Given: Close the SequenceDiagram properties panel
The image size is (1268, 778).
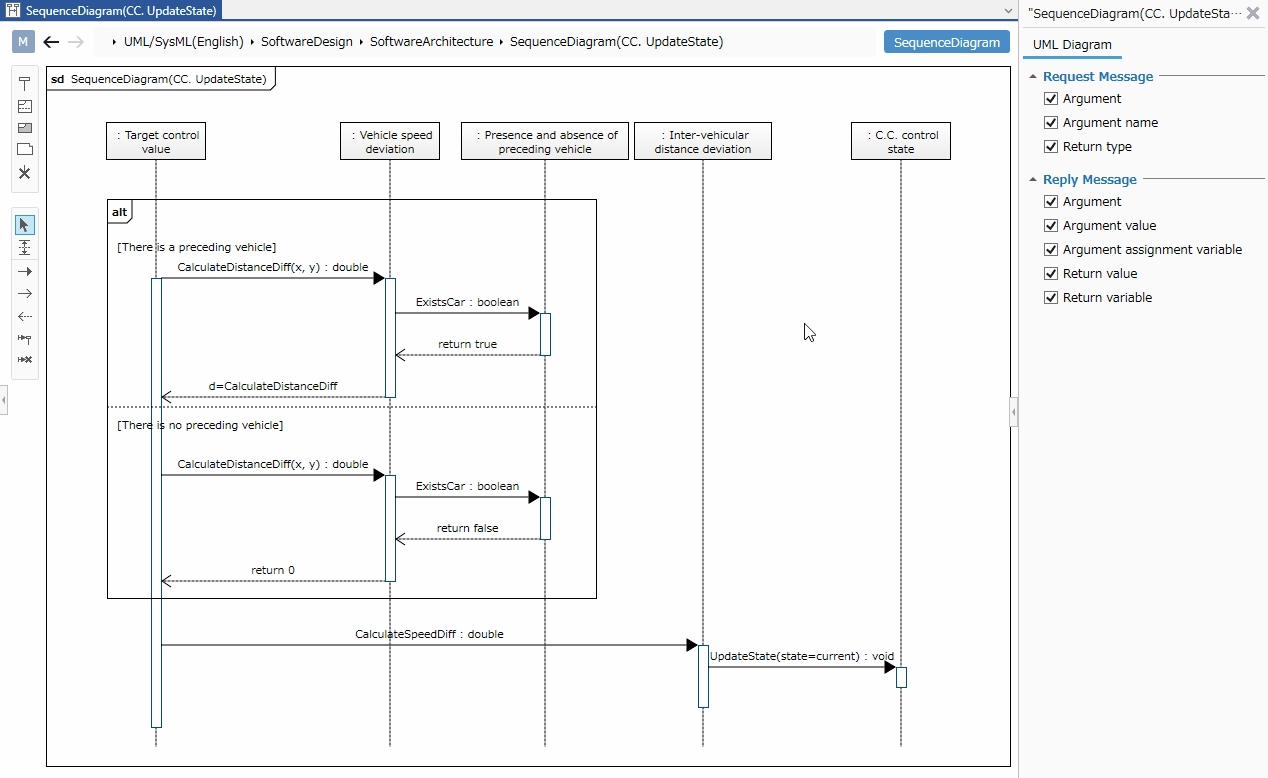Looking at the screenshot, I should point(1253,14).
